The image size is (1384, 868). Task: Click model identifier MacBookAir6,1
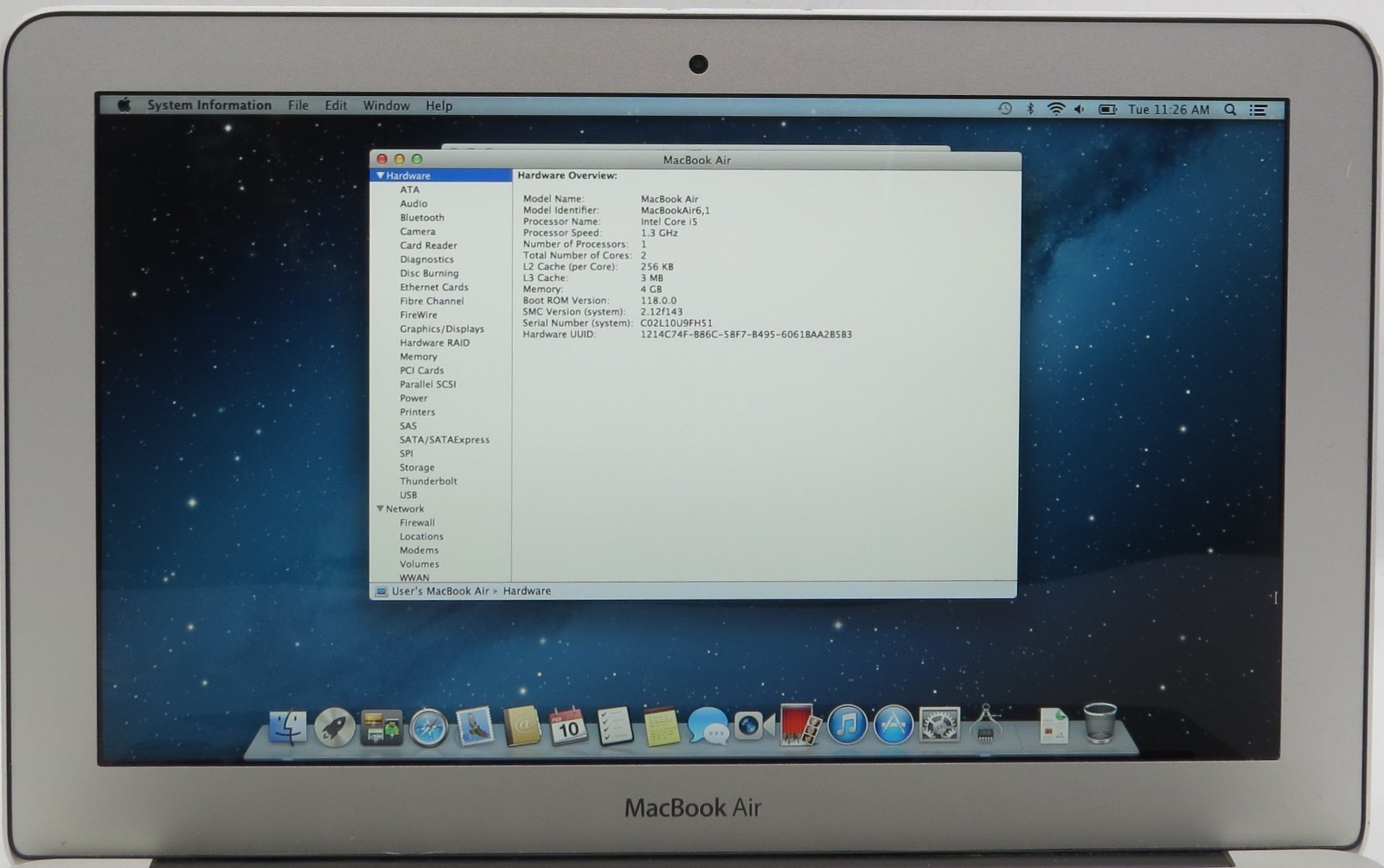[675, 210]
